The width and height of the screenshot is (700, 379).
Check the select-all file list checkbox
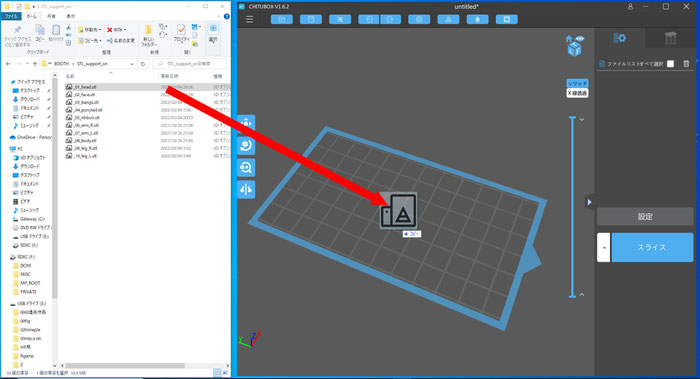click(671, 64)
